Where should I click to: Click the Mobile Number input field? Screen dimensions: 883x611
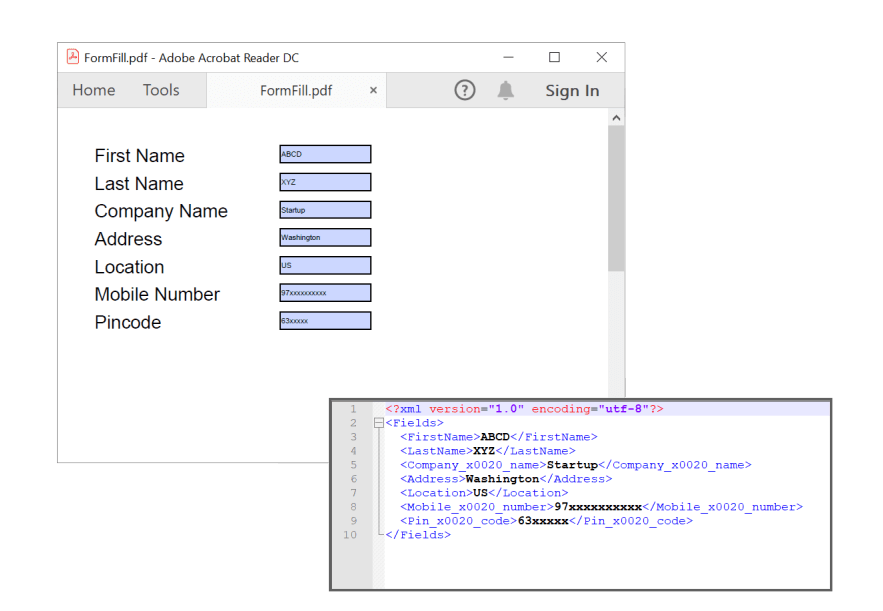point(324,292)
